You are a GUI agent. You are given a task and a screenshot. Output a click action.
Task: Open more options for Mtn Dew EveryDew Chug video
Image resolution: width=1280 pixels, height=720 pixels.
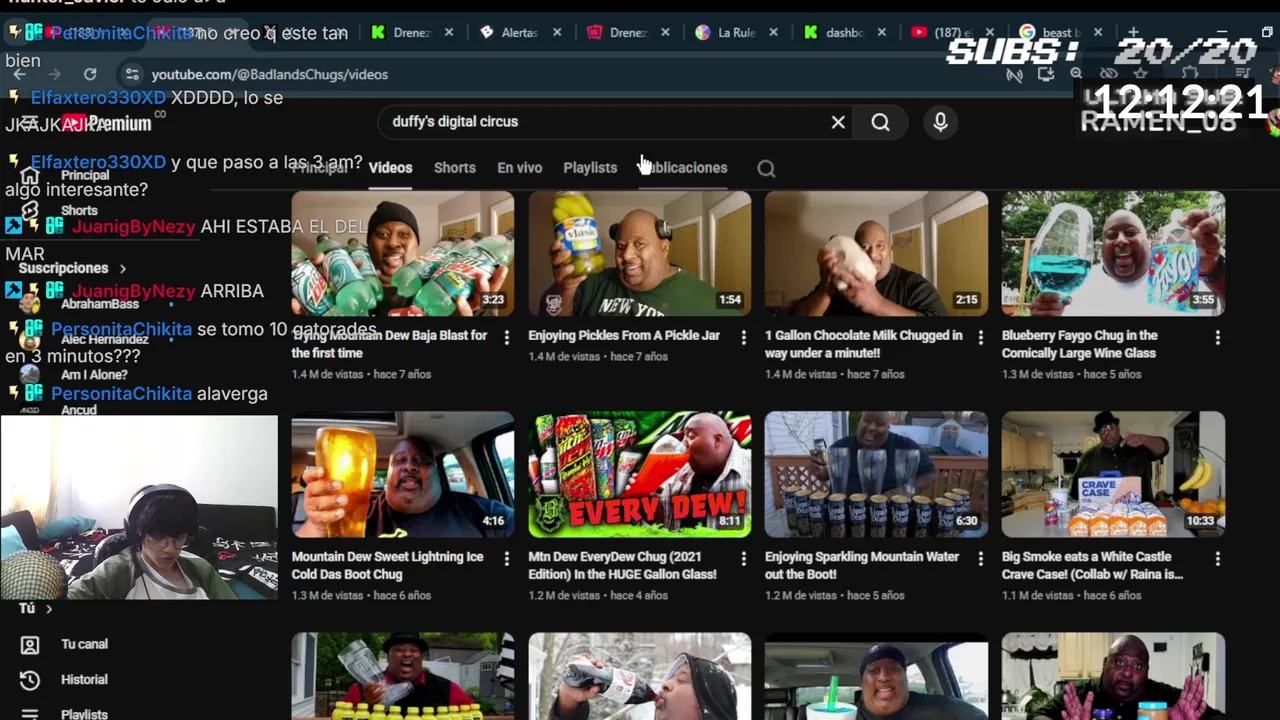click(743, 559)
